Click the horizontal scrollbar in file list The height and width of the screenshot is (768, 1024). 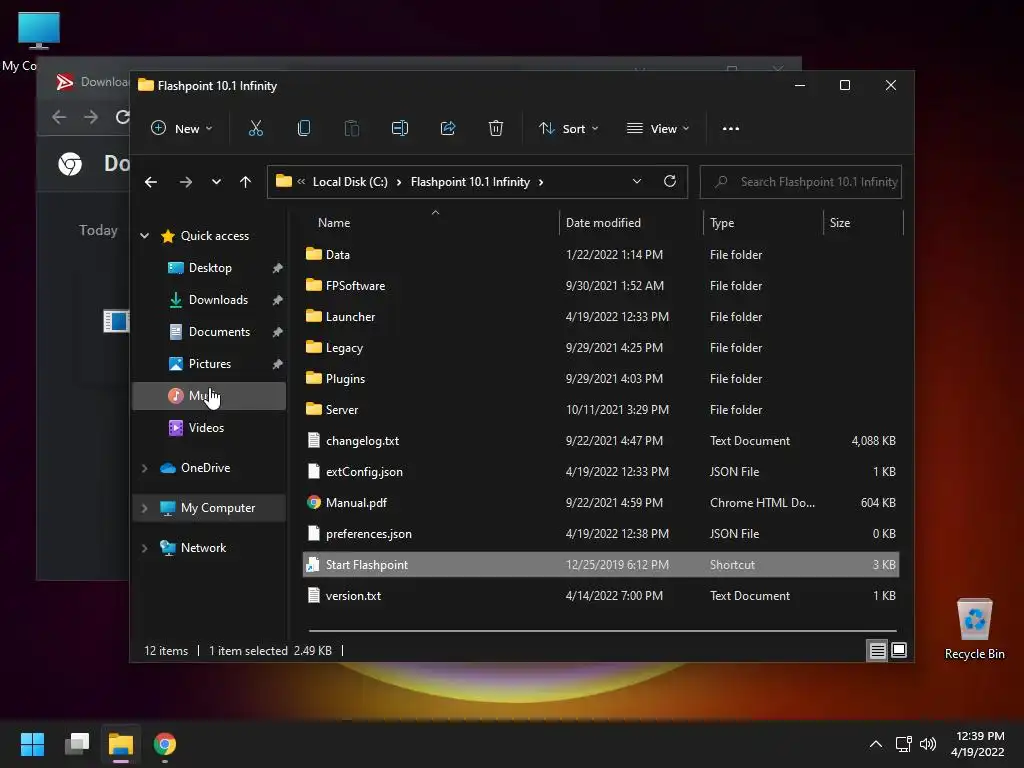tap(602, 631)
